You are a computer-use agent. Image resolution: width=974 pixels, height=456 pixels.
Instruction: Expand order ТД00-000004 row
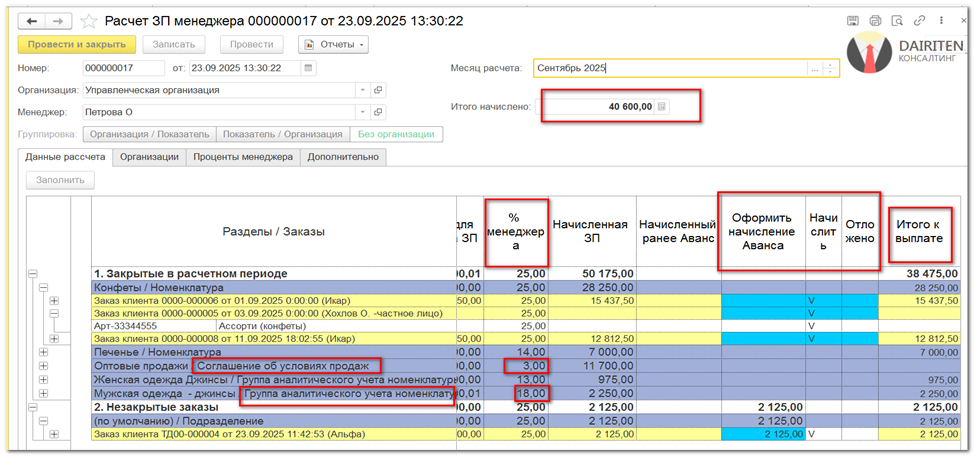coord(54,434)
